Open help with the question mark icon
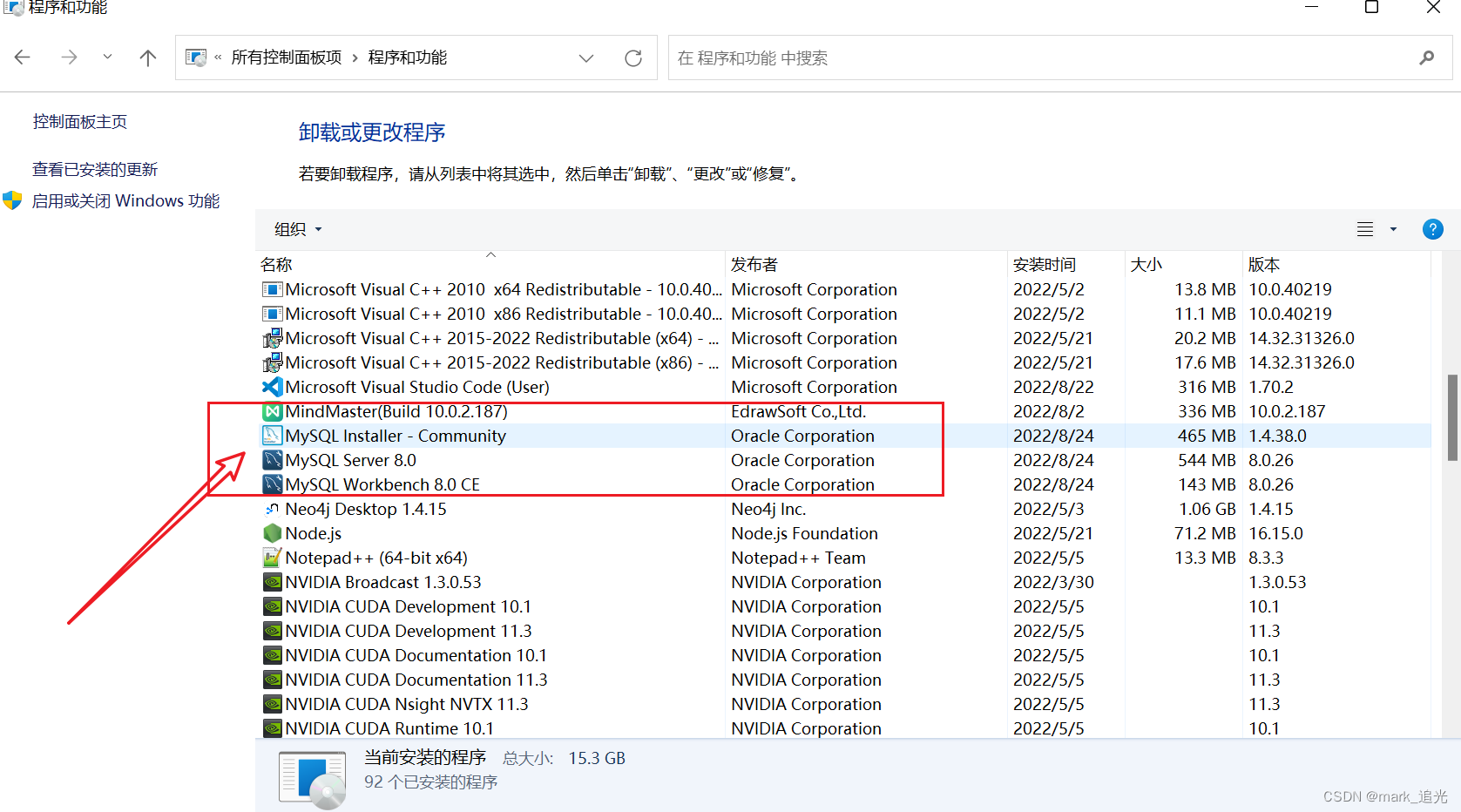 [1433, 229]
